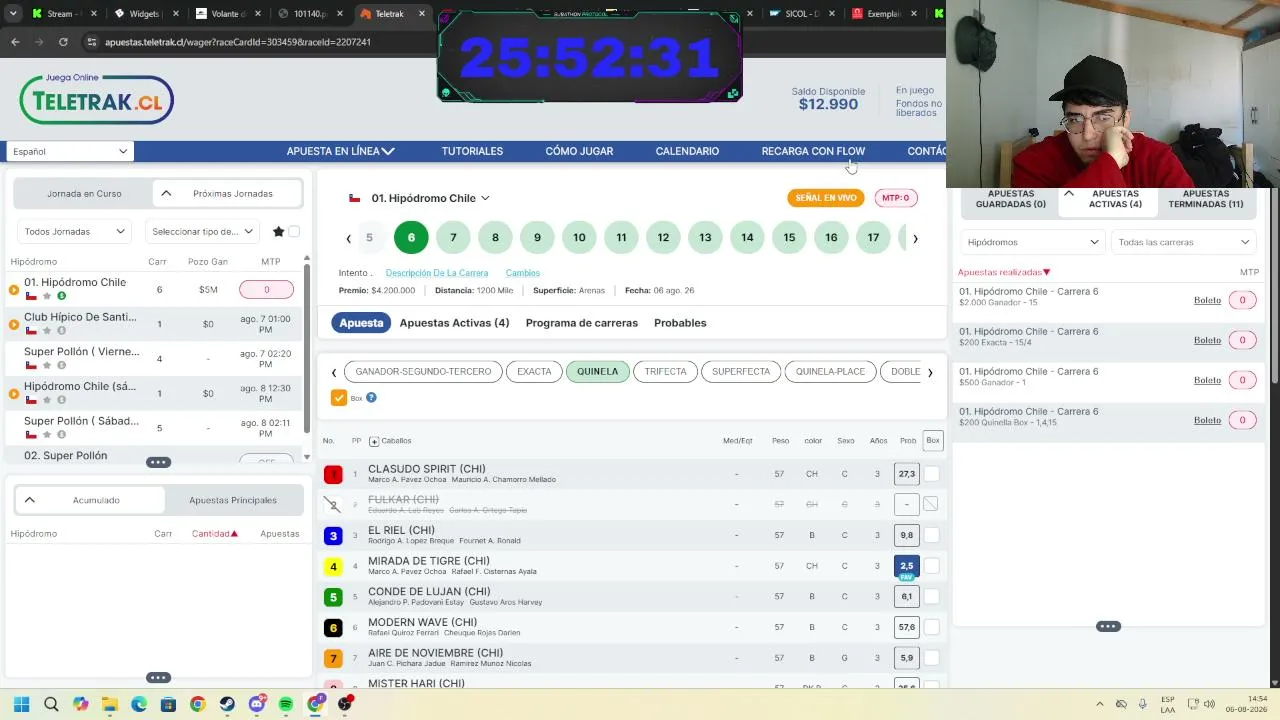The height and width of the screenshot is (720, 1280).
Task: Check the Box checkbox for Aire de Noviembre
Action: [x=932, y=658]
